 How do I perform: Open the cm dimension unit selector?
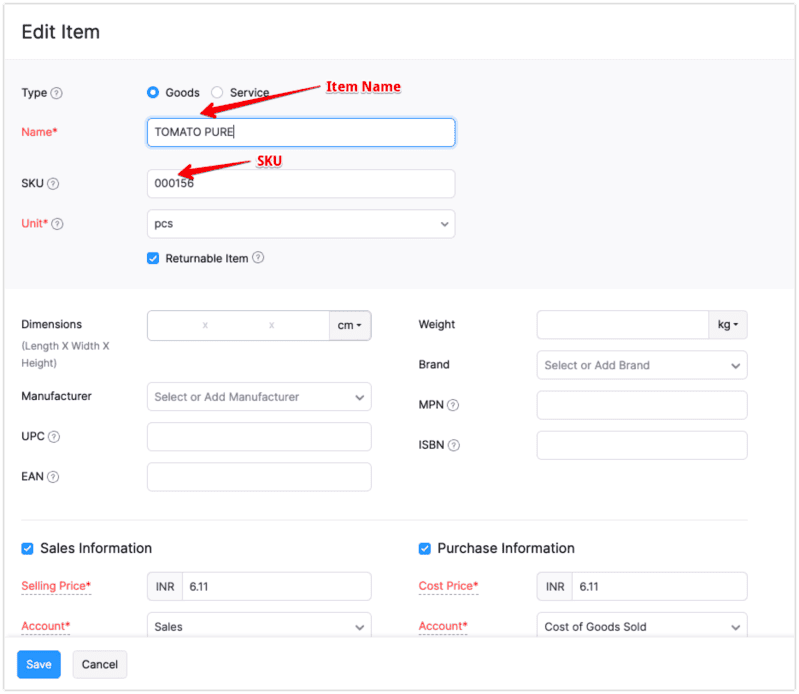click(349, 325)
